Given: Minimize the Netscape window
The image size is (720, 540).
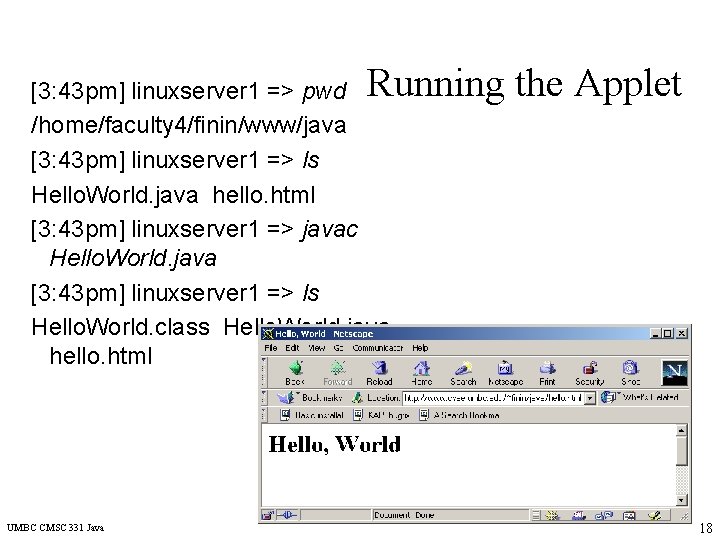Looking at the screenshot, I should [x=655, y=334].
